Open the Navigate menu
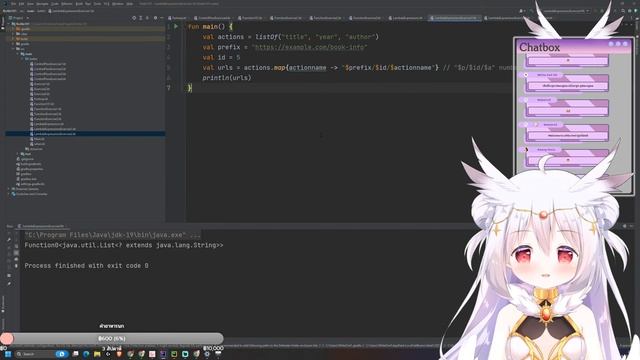Viewport: 640px width, 360px height. click(x=42, y=4)
